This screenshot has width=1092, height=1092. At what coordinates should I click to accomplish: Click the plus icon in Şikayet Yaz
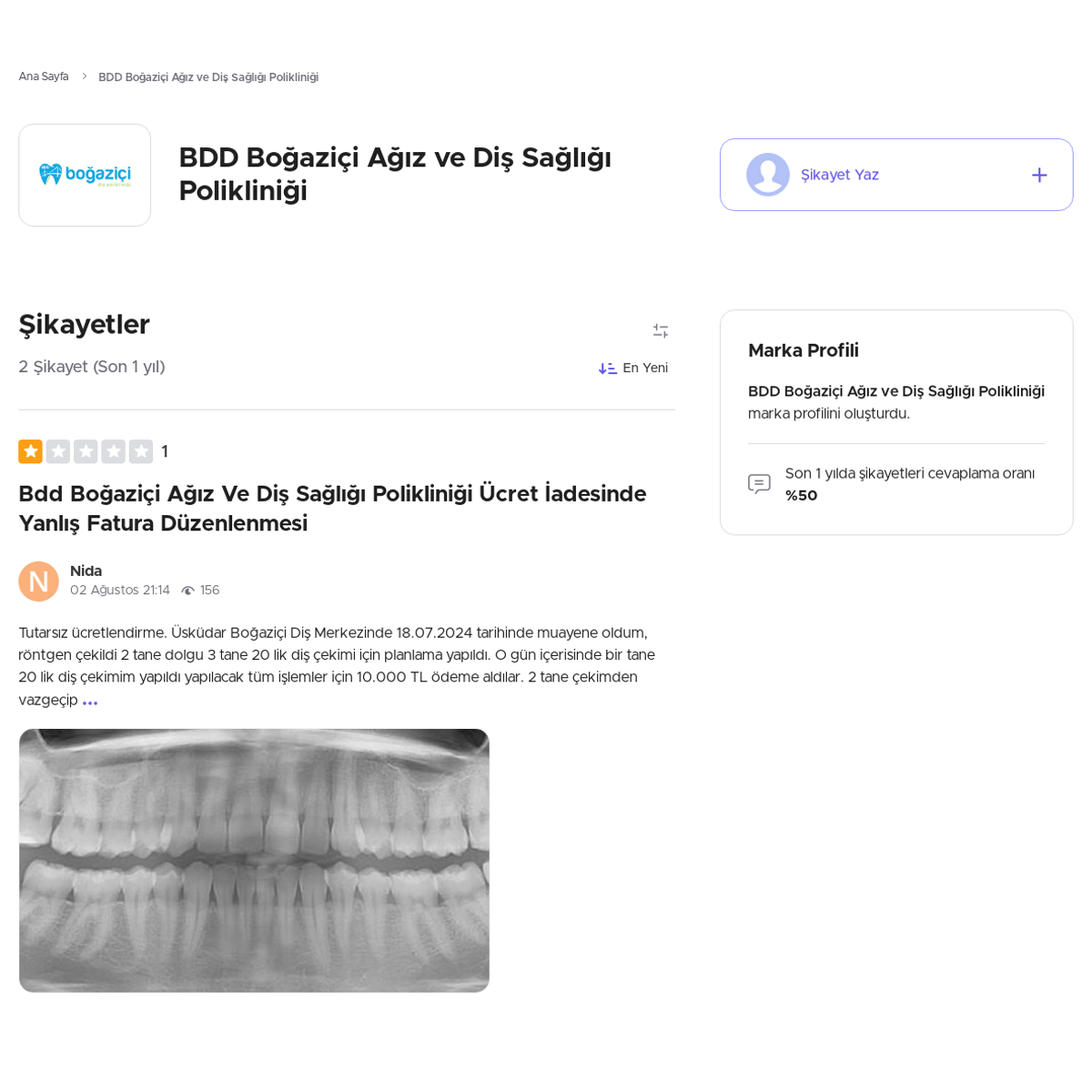click(x=1039, y=175)
